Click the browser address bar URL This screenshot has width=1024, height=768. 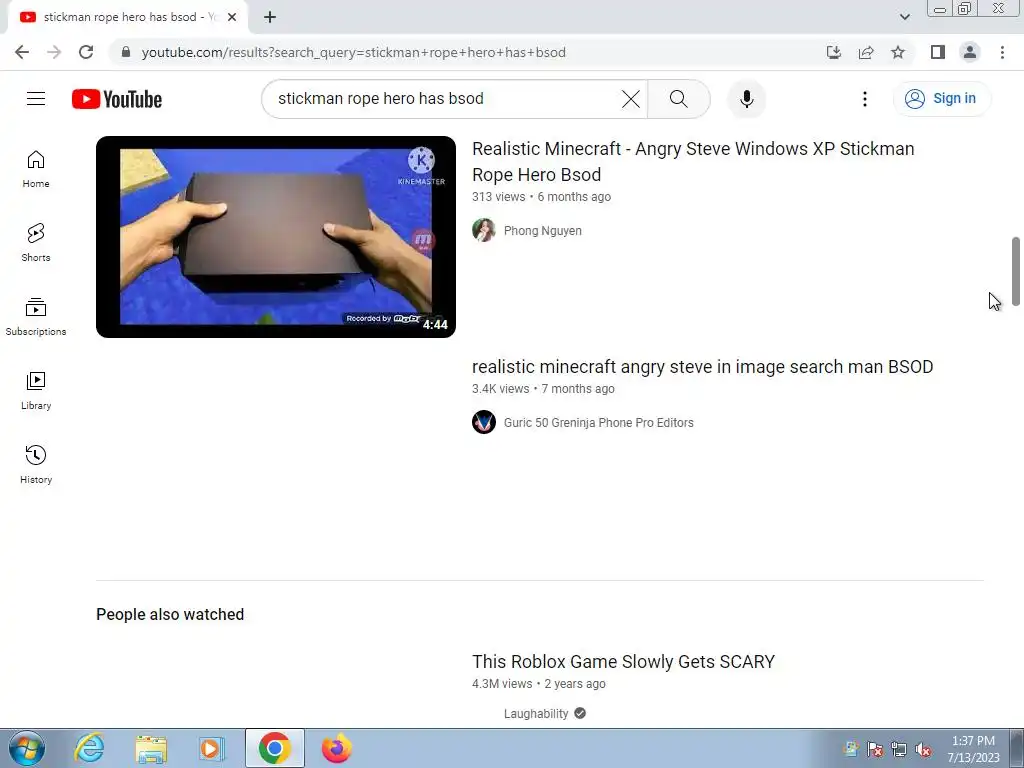pyautogui.click(x=353, y=52)
